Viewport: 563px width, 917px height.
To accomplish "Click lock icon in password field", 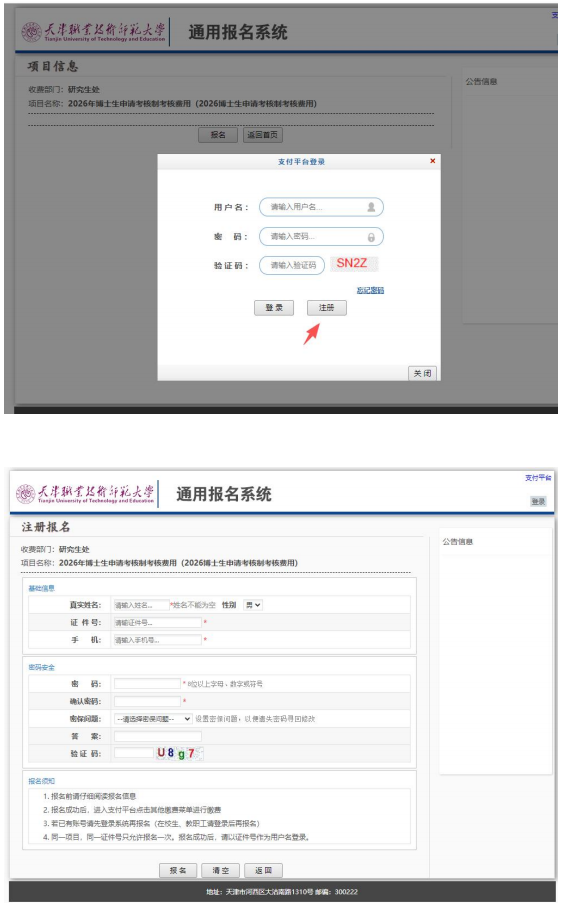I will pos(371,237).
